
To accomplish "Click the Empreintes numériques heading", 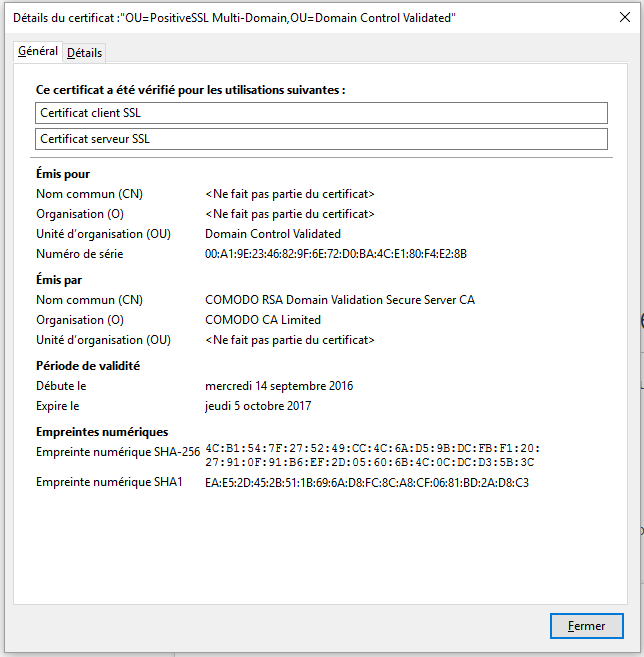I will (102, 432).
